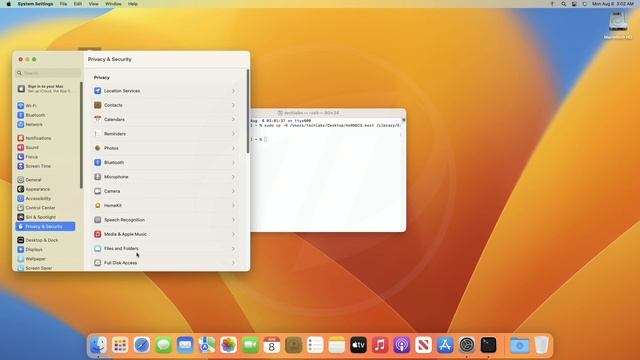
Task: Expand the Camera row chevron
Action: pos(233,191)
